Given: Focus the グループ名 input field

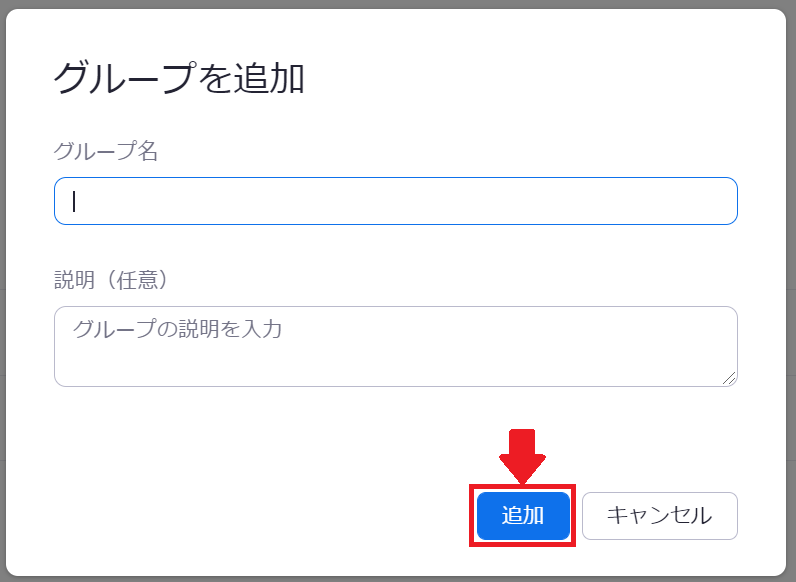Looking at the screenshot, I should [x=395, y=201].
